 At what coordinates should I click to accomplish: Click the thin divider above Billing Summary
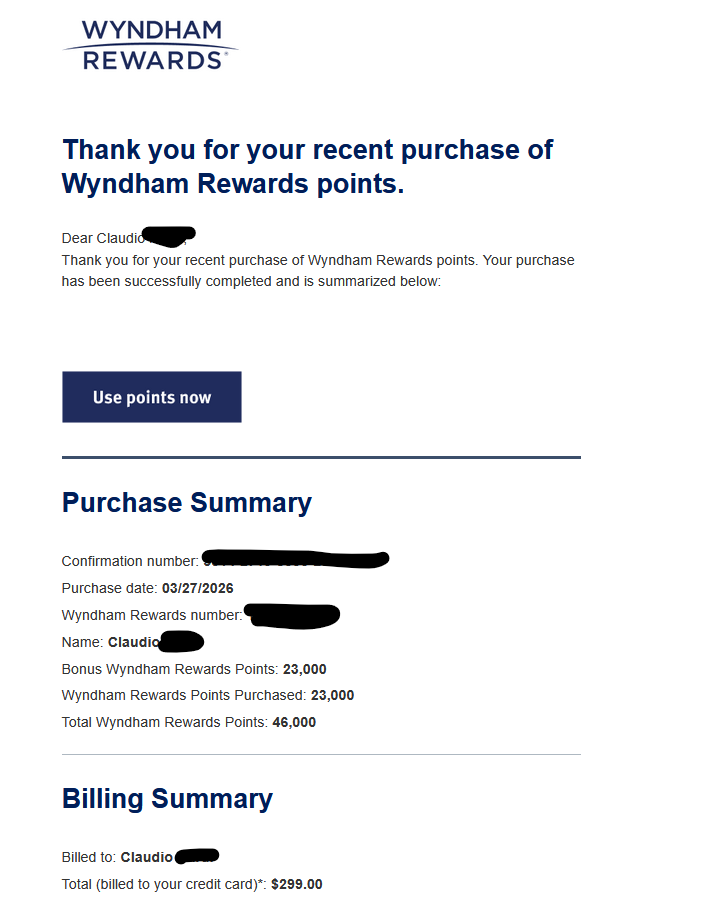[321, 754]
